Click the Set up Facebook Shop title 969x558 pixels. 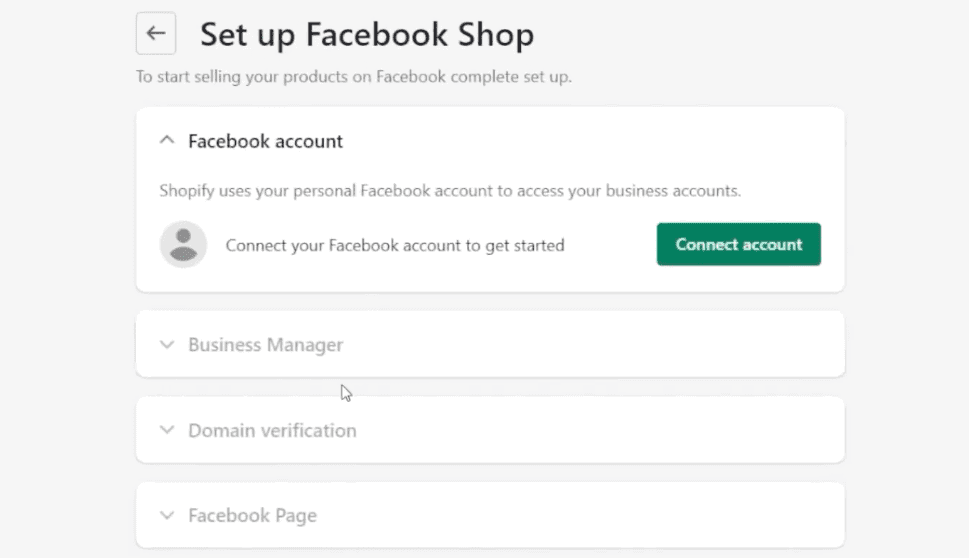[367, 34]
